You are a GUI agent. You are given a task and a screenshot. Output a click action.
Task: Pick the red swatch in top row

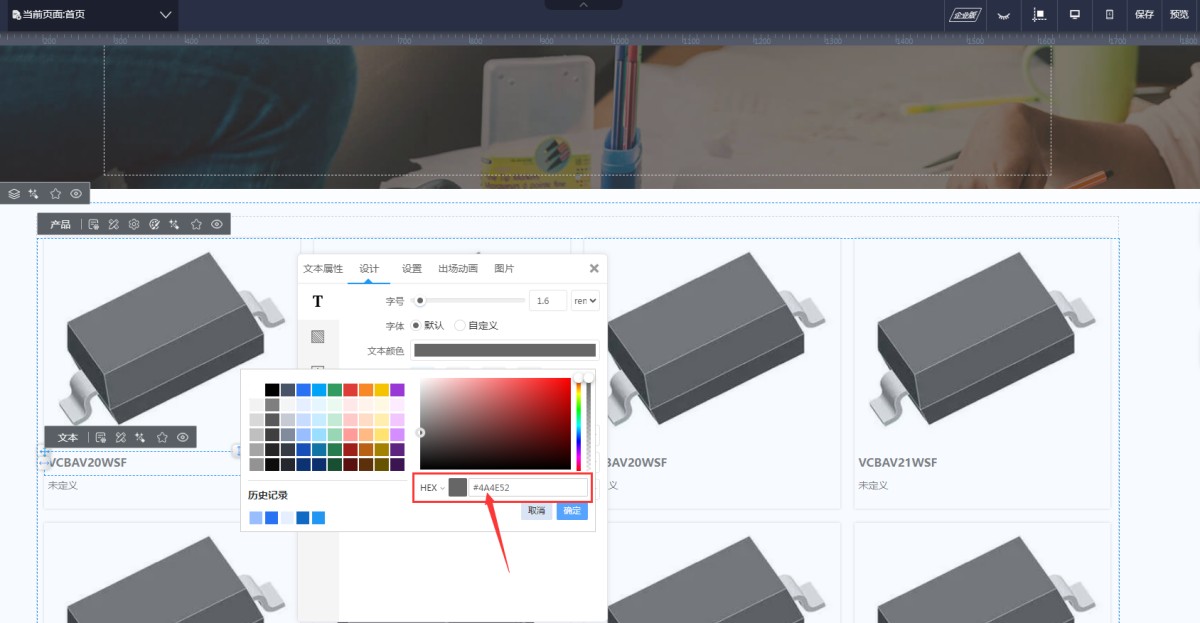tap(350, 390)
